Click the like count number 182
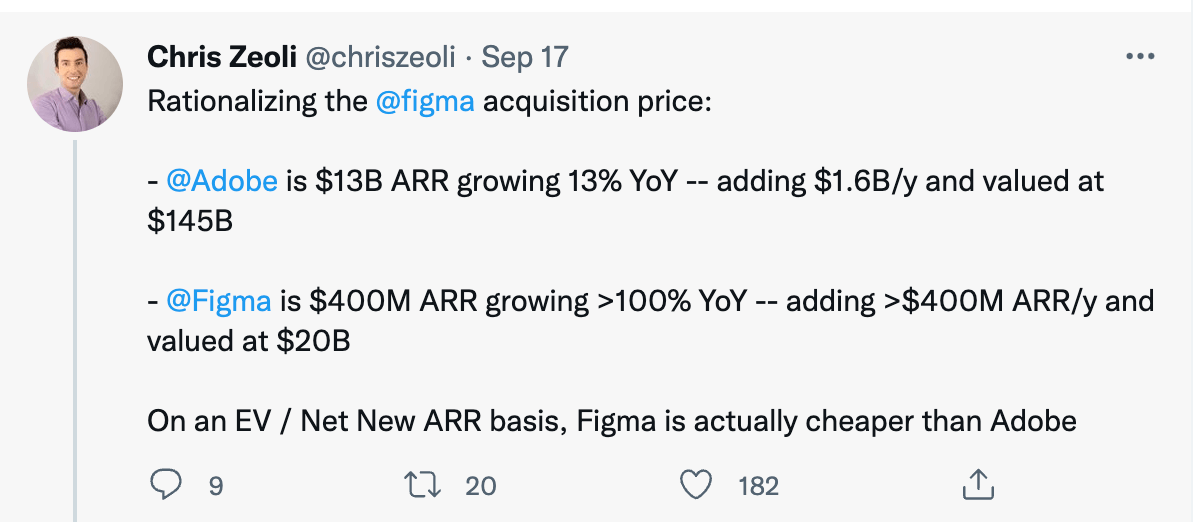The height and width of the screenshot is (522, 1194). click(758, 487)
